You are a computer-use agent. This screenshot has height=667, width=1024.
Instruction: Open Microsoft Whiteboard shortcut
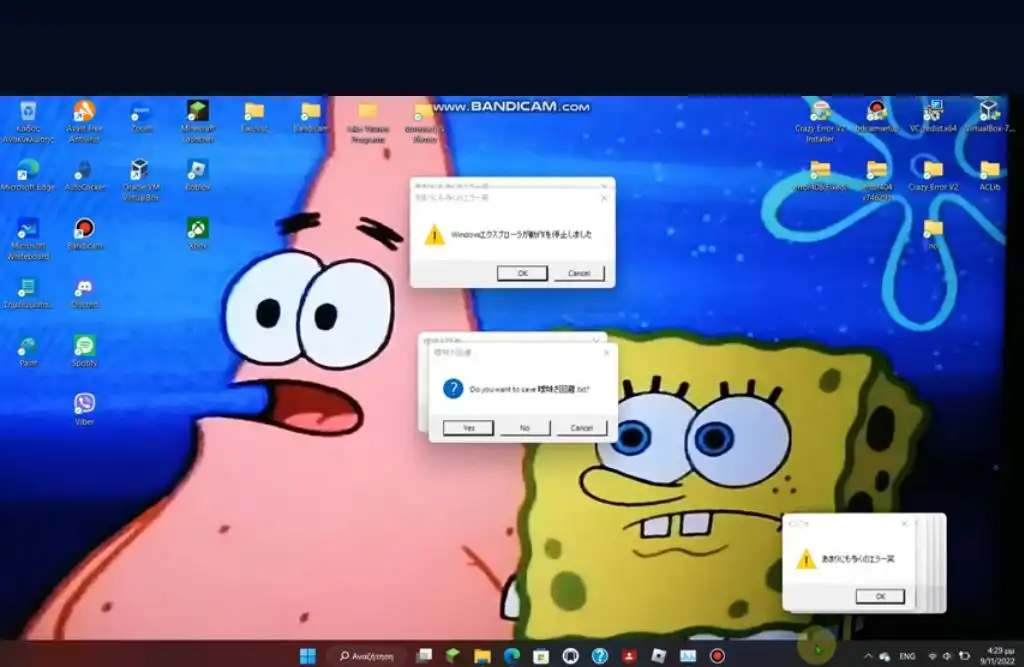[x=27, y=239]
